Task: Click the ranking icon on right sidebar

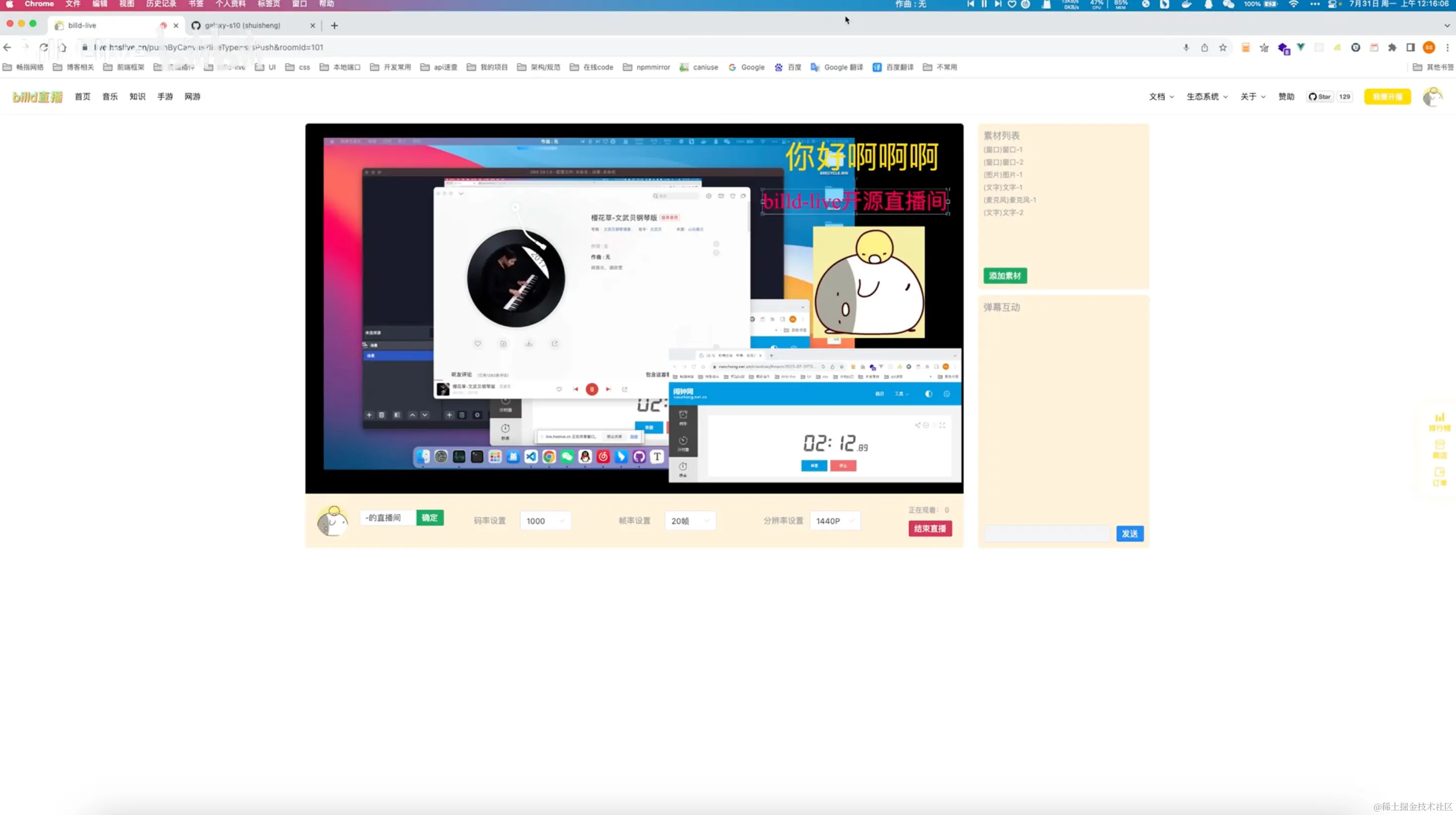Action: [x=1440, y=422]
